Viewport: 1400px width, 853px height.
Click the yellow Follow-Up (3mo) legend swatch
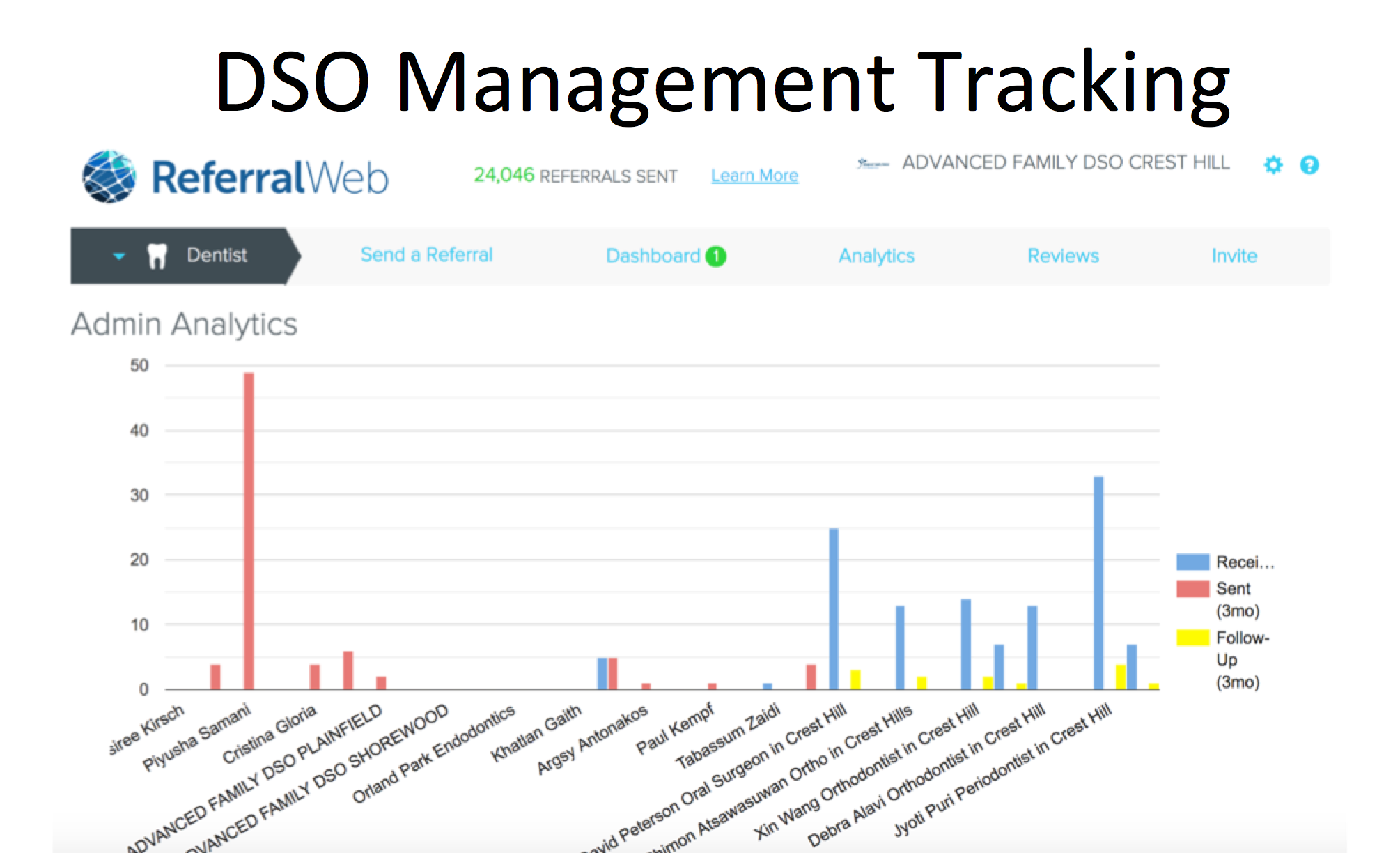1192,638
